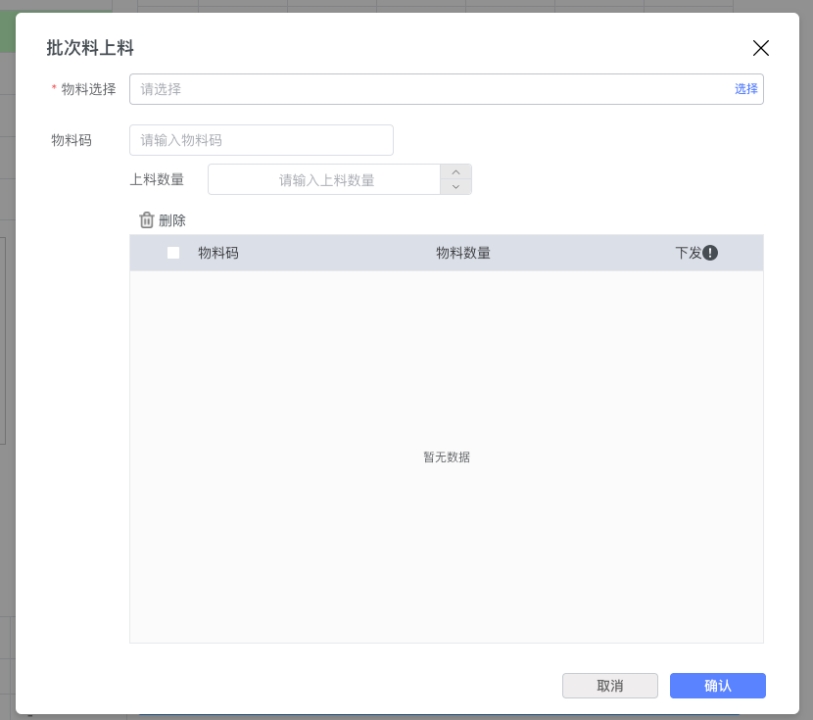This screenshot has height=720, width=813.
Task: Click into the 上料数量 number field
Action: tap(325, 180)
